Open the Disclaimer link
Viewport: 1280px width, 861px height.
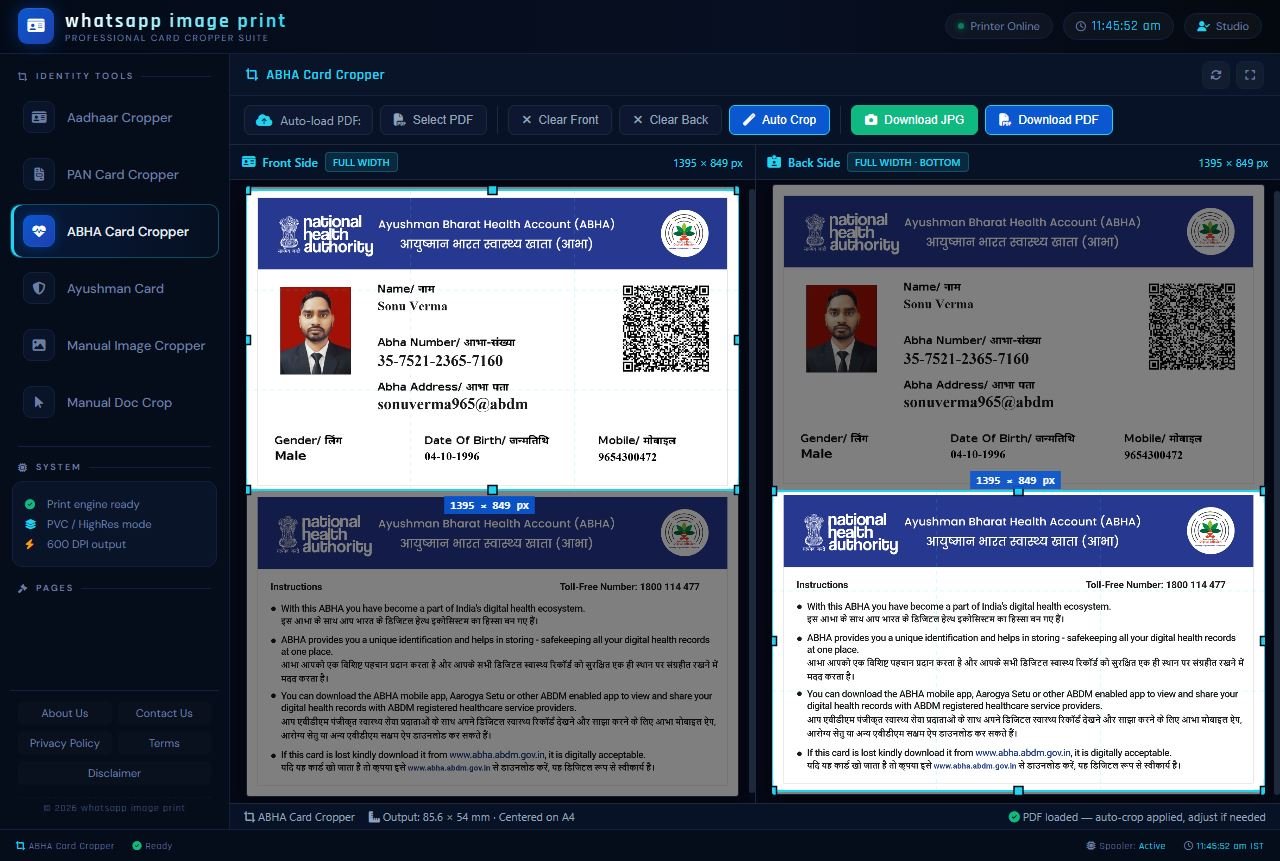114,773
